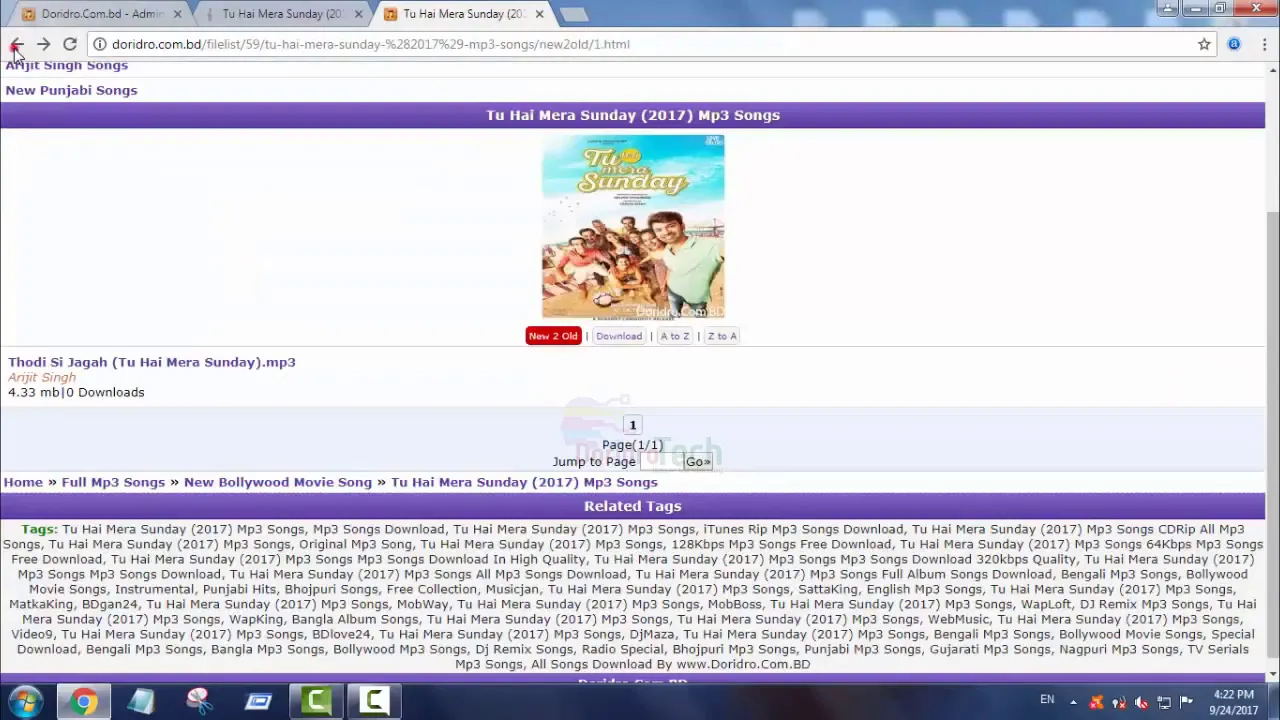Viewport: 1280px width, 720px height.
Task: Open Snipping Tool on the taskbar
Action: click(x=199, y=701)
